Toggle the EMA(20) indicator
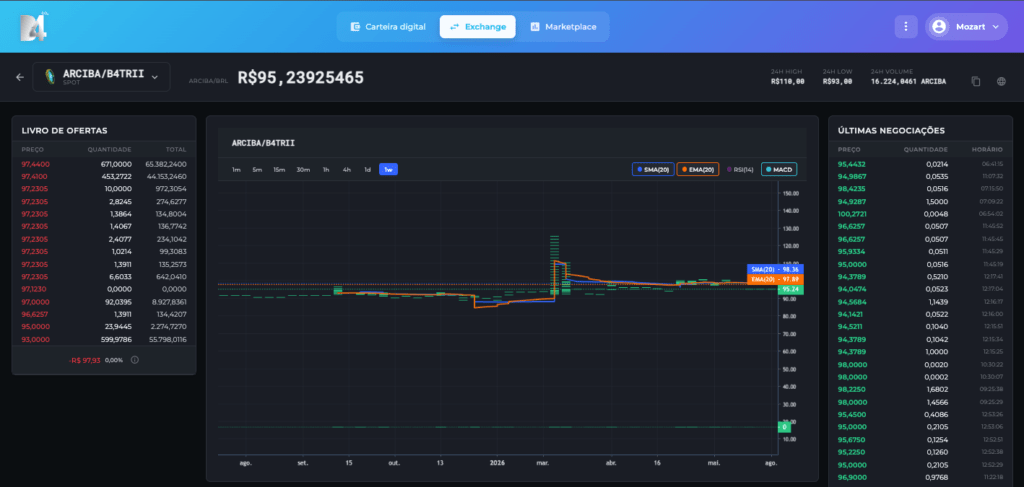Viewport: 1024px width, 487px height. click(x=697, y=170)
